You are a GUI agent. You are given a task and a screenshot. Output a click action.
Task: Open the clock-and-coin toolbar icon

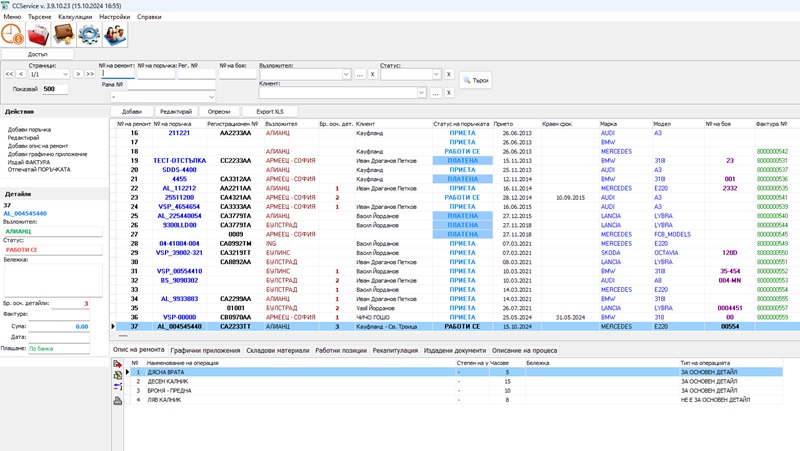click(x=12, y=35)
